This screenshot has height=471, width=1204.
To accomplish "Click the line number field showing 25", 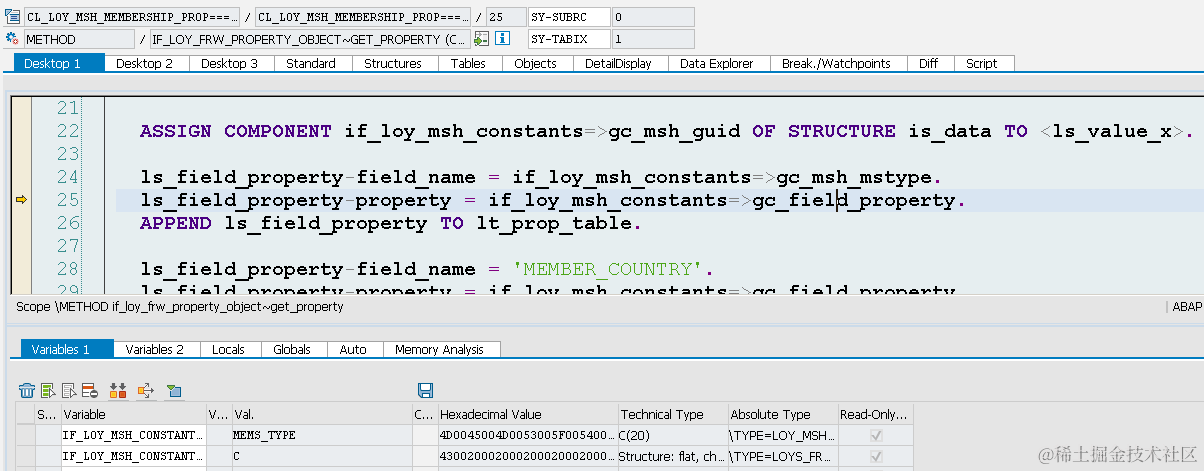I will tap(506, 17).
